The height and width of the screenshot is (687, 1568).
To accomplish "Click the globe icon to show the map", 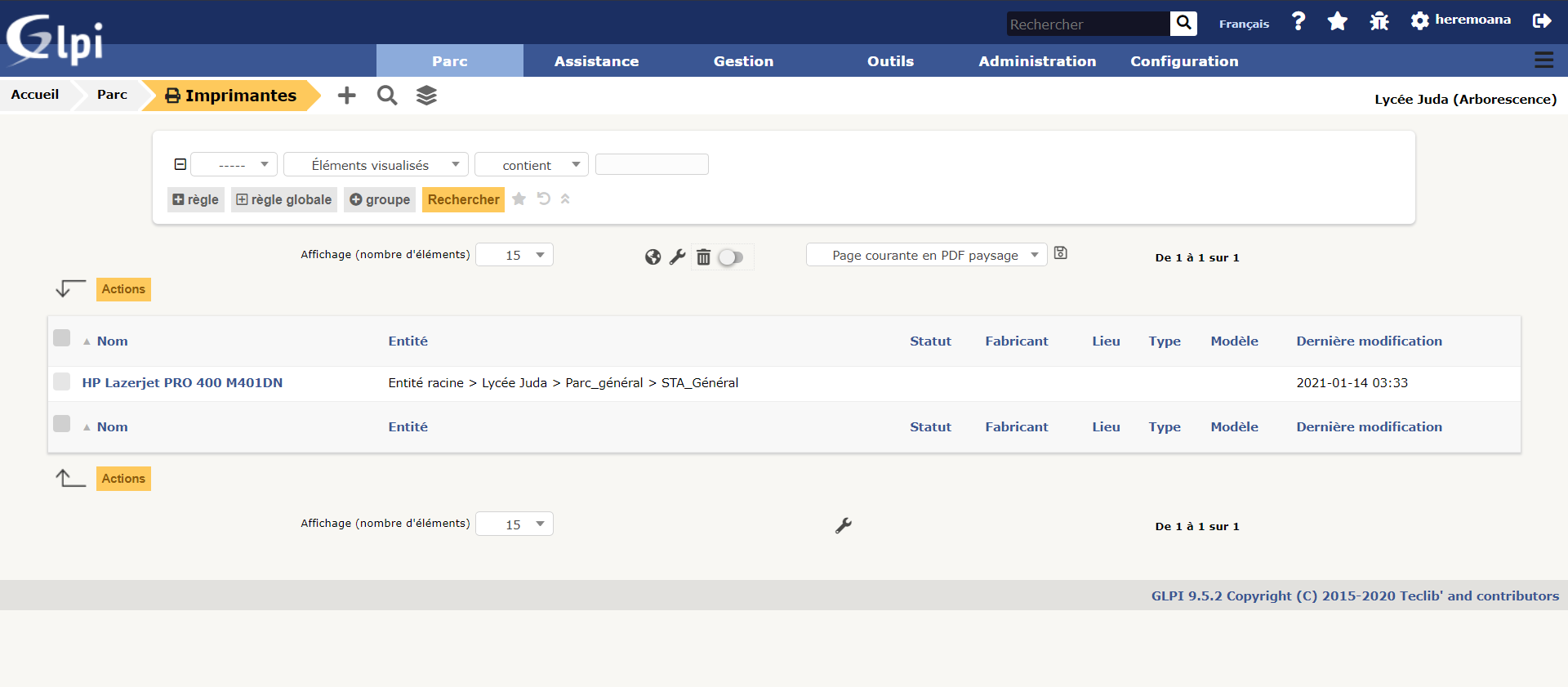I will point(653,257).
